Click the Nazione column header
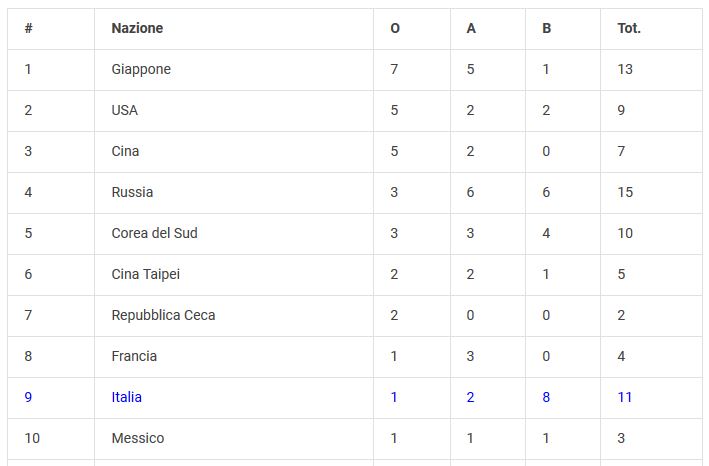The height and width of the screenshot is (466, 709). [x=137, y=28]
